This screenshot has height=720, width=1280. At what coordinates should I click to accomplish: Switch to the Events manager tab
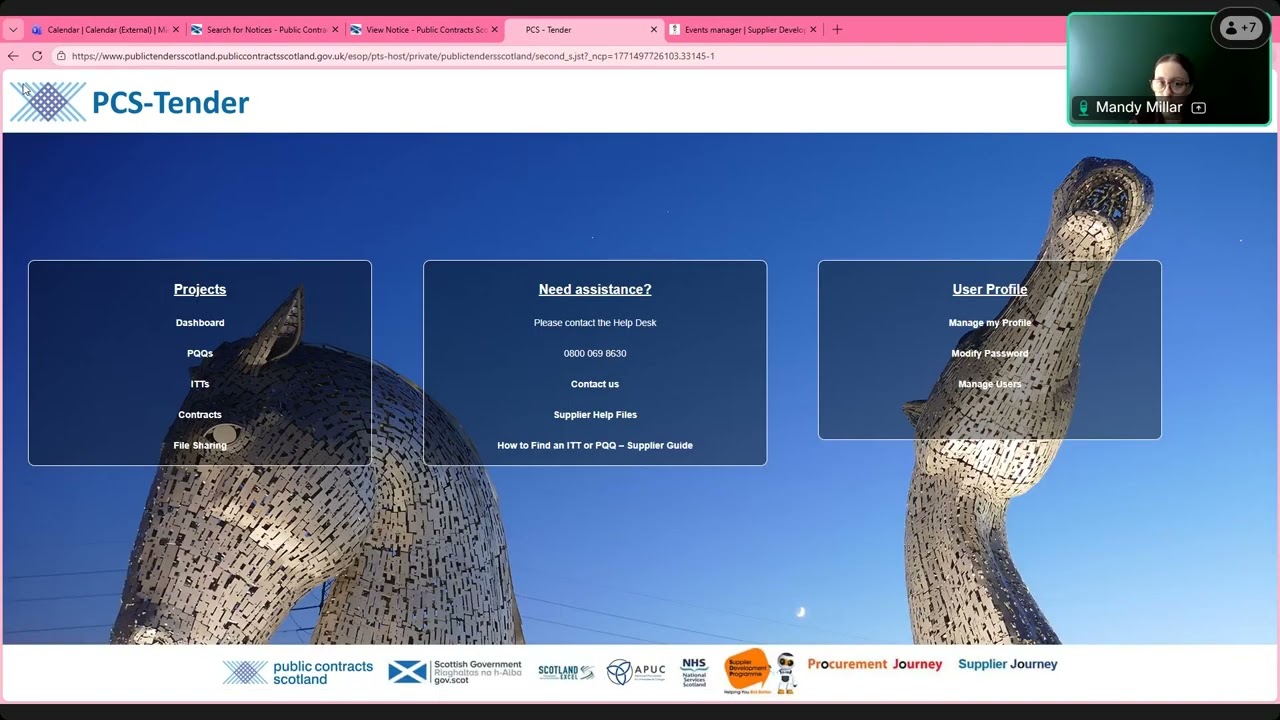742,30
